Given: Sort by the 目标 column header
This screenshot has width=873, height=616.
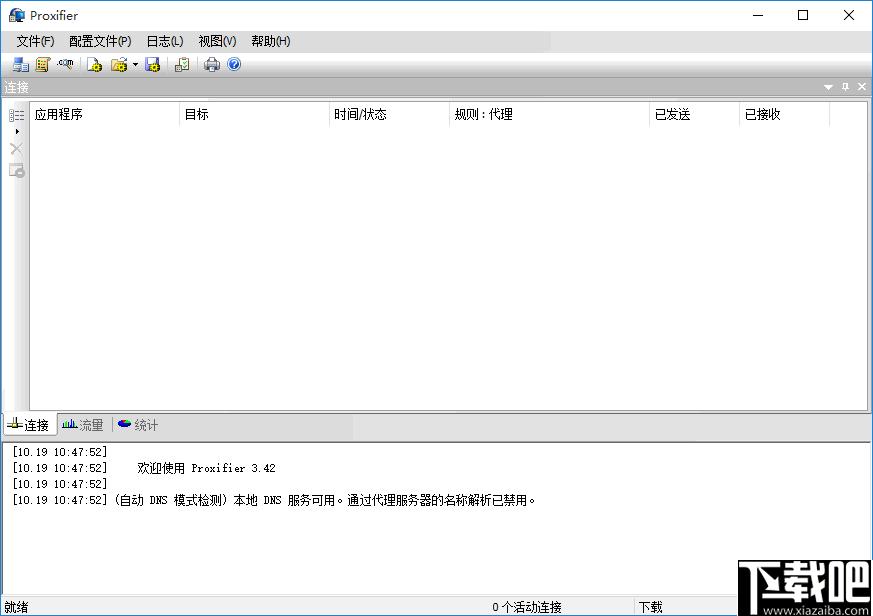Looking at the screenshot, I should point(254,114).
